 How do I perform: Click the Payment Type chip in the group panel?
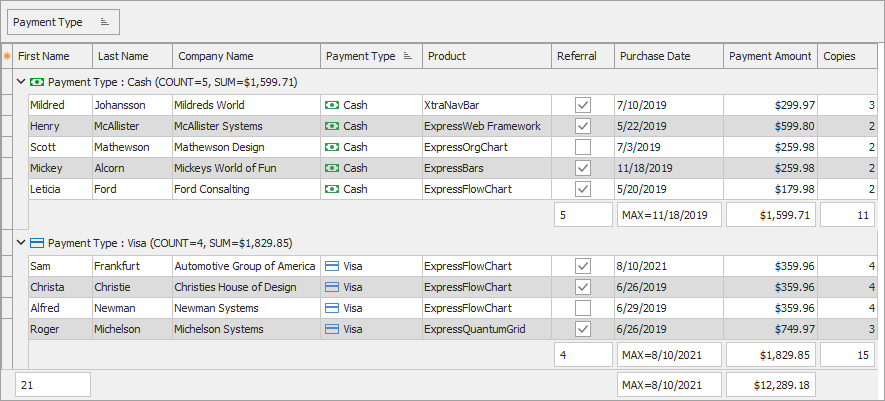tap(63, 21)
